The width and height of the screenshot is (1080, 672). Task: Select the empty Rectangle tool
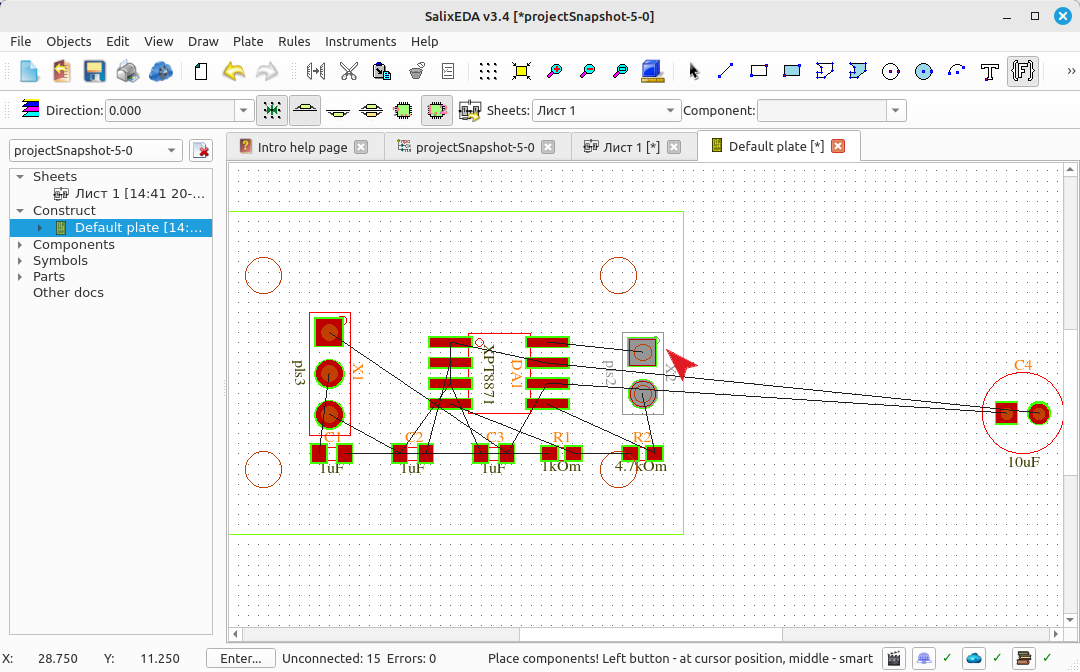(758, 71)
